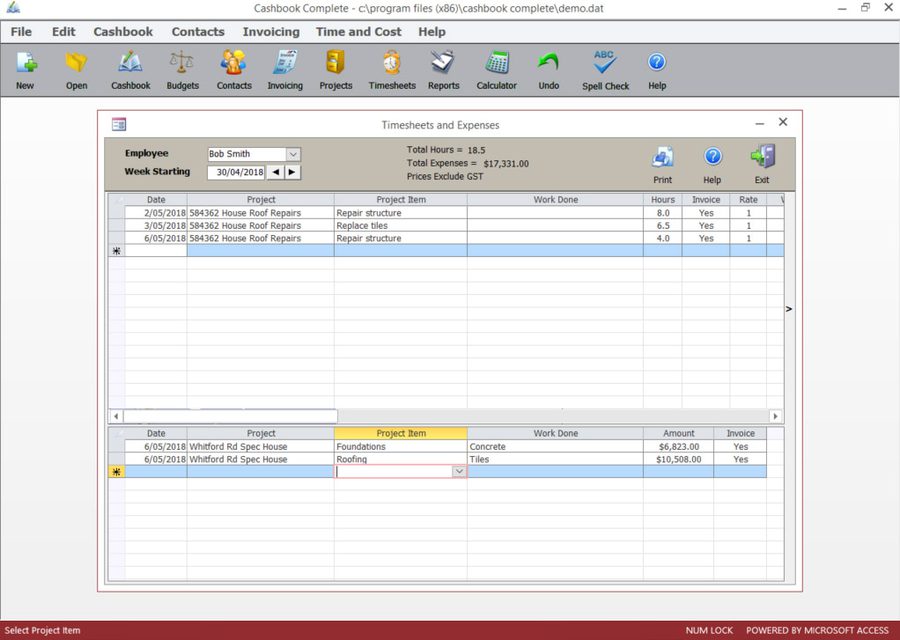The width and height of the screenshot is (900, 640).
Task: Click the timesheet horizontal scrollbar right arrow
Action: pos(775,416)
